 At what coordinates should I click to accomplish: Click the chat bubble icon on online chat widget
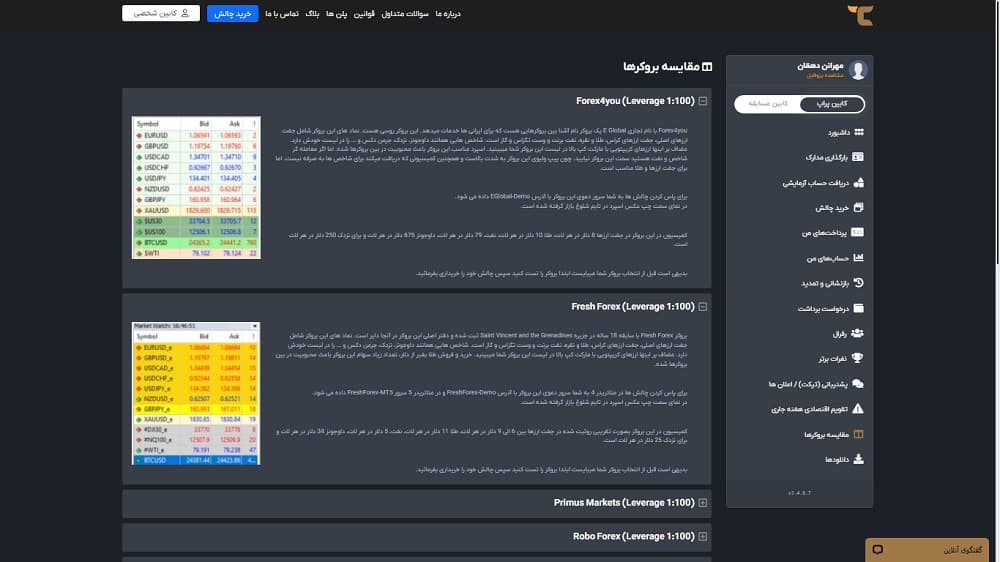click(x=878, y=550)
